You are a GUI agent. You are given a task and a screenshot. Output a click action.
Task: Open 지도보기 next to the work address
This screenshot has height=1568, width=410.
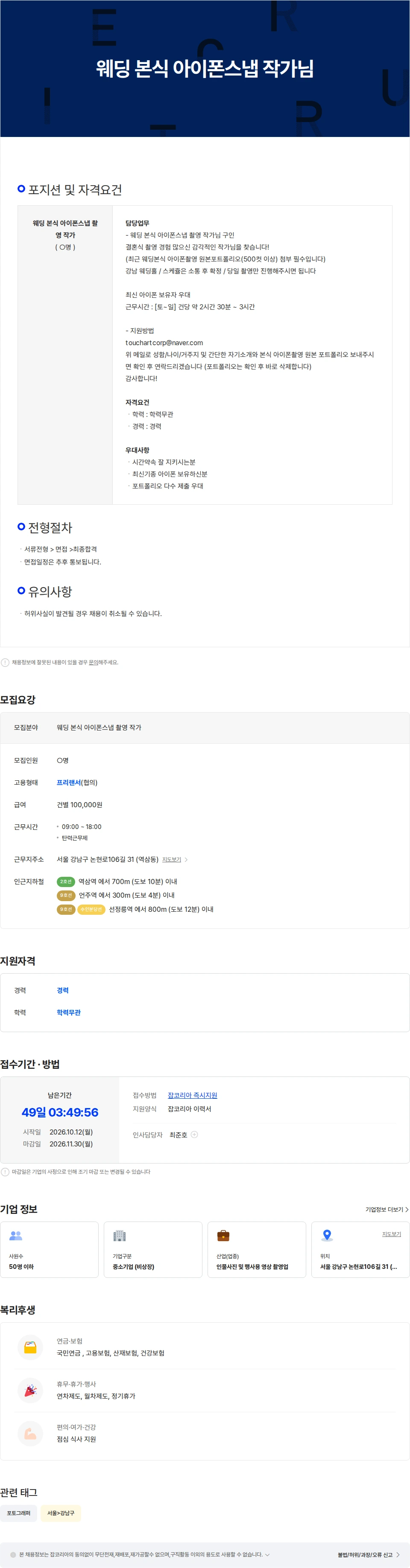172,859
